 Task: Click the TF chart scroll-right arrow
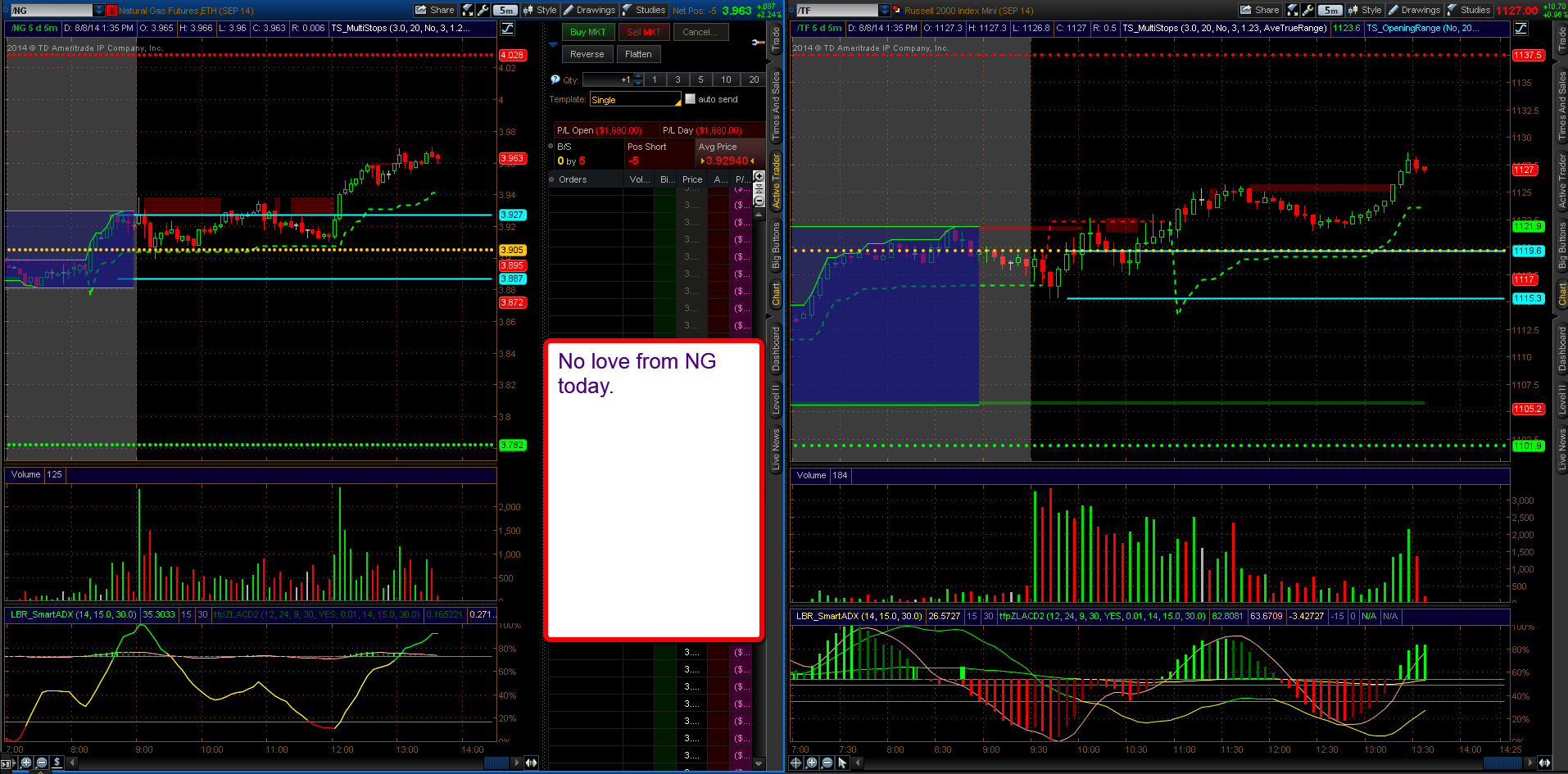point(1529,763)
